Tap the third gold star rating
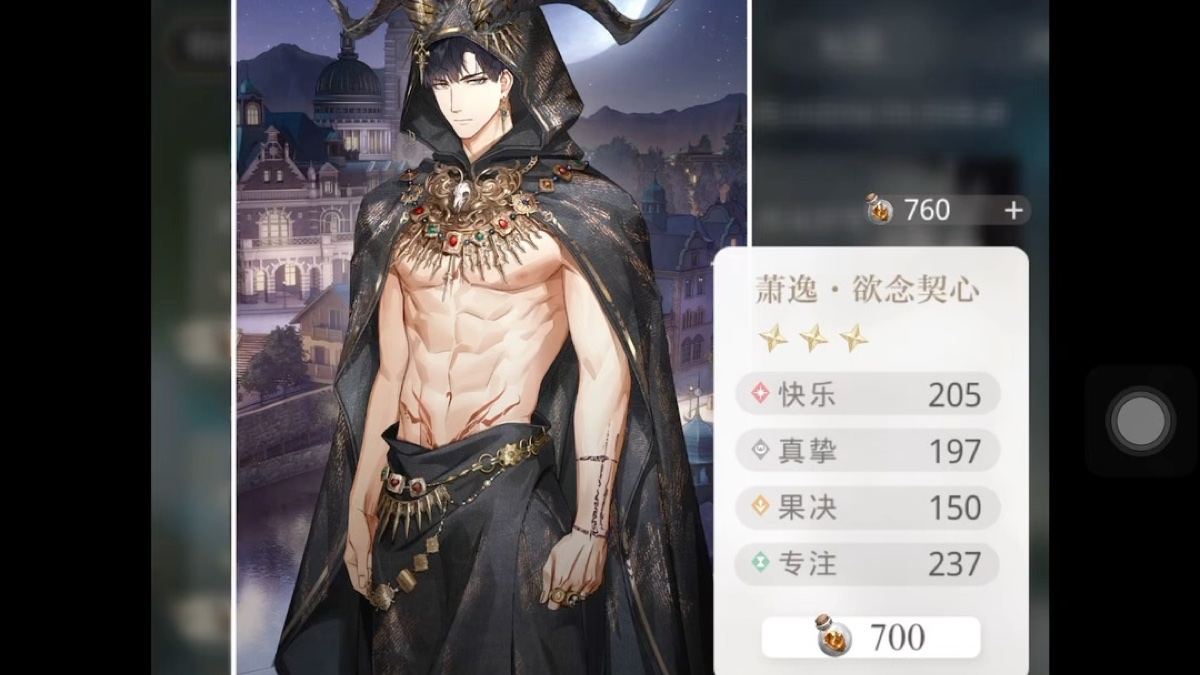Image resolution: width=1200 pixels, height=675 pixels. coord(853,338)
